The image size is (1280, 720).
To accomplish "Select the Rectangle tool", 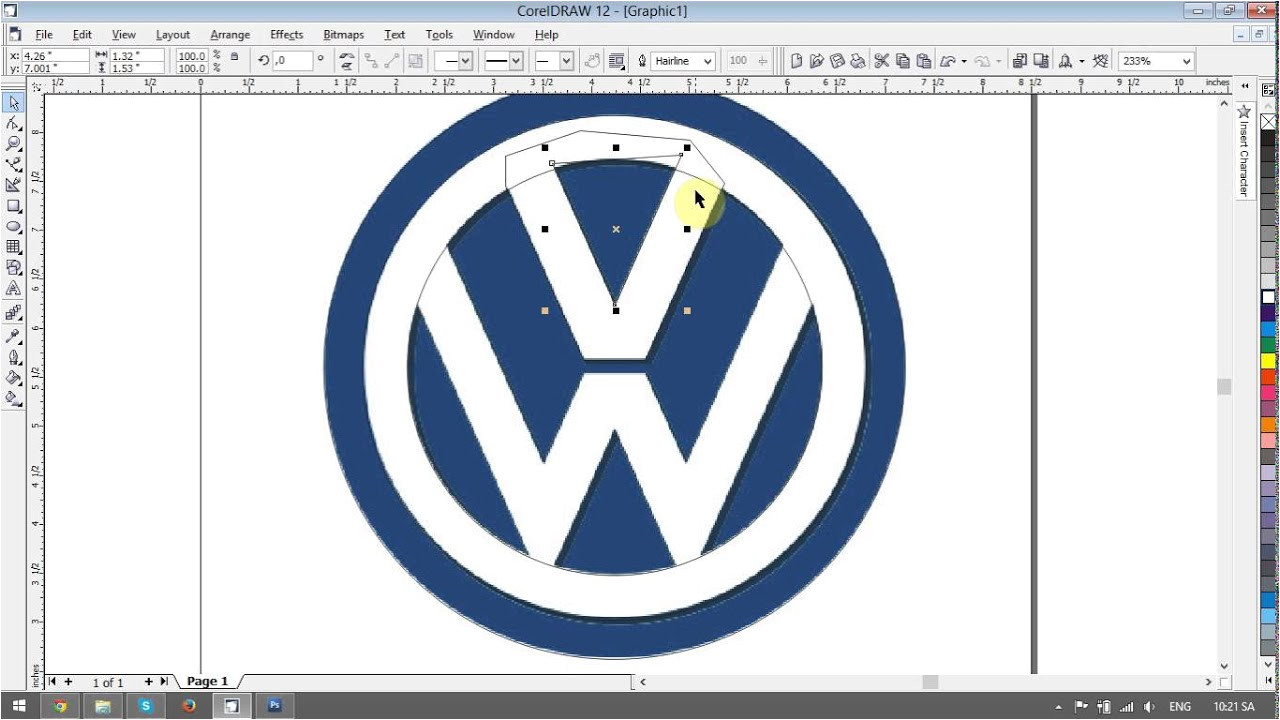I will pos(13,206).
